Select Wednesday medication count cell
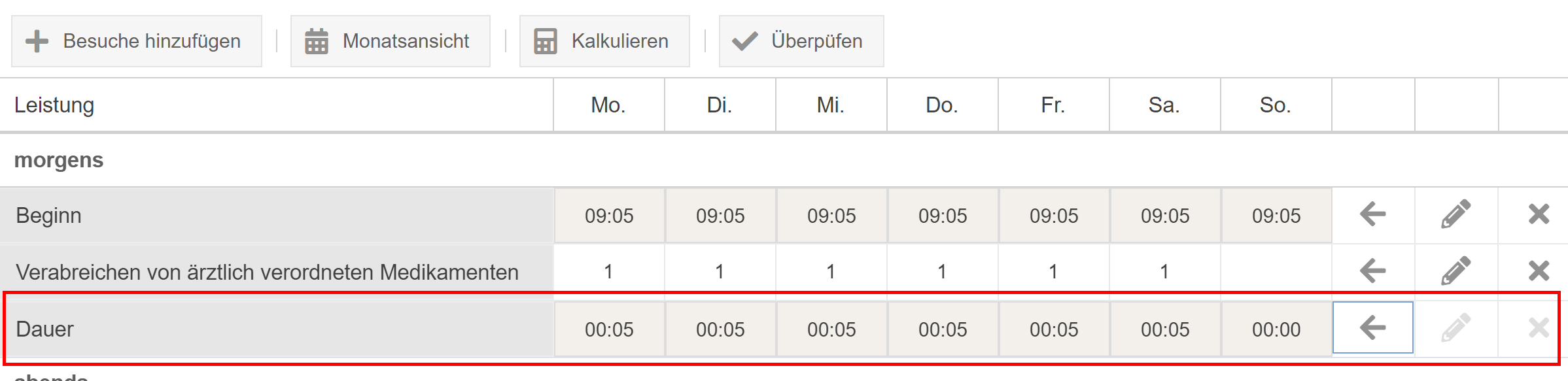This screenshot has width=1568, height=381. (x=831, y=271)
